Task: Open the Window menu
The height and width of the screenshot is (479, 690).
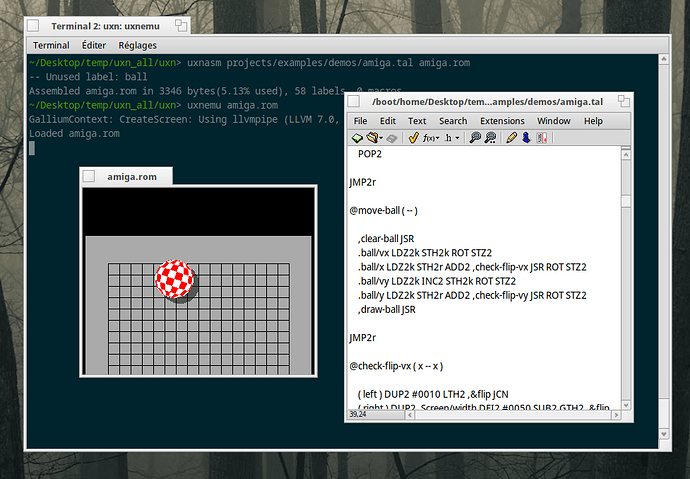Action: click(554, 121)
